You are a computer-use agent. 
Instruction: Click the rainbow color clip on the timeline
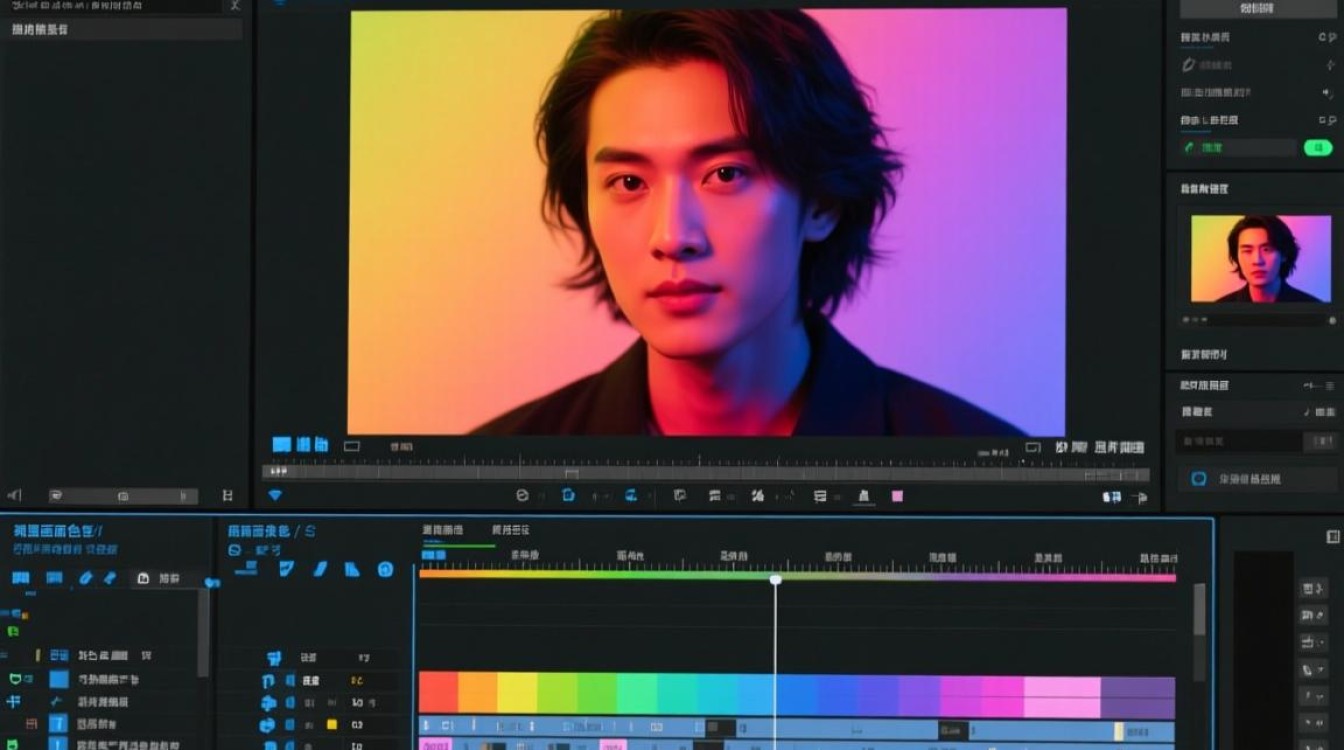click(x=797, y=694)
